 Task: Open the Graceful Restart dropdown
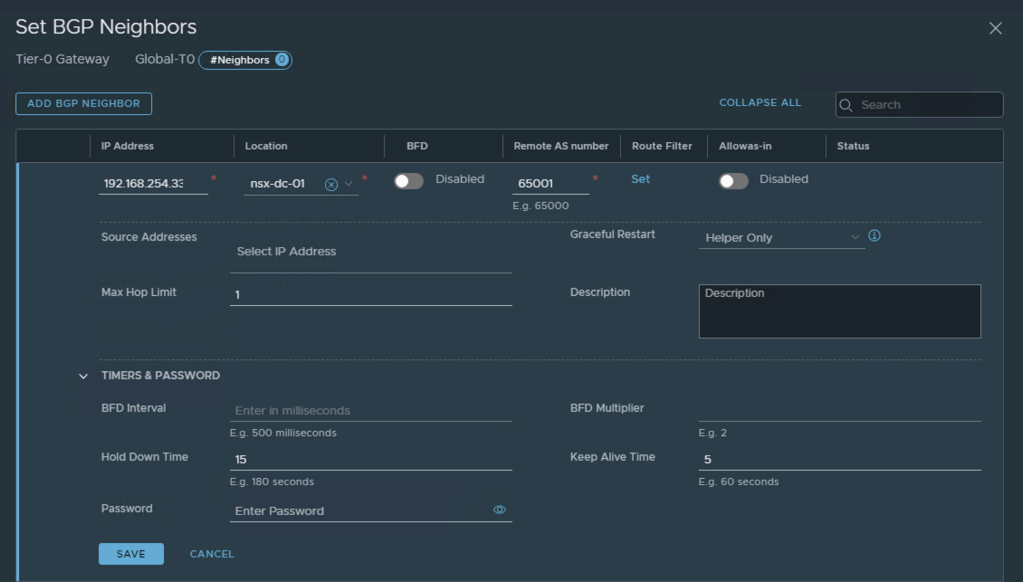[780, 238]
